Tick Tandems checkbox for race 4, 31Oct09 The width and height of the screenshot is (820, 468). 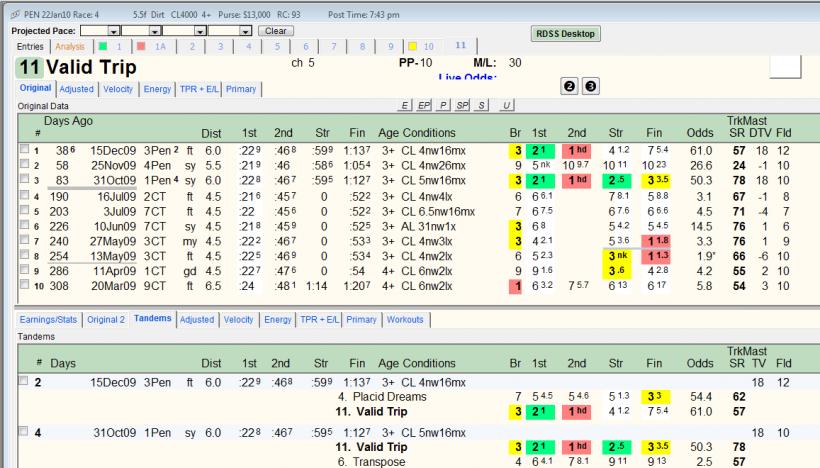[x=23, y=431]
